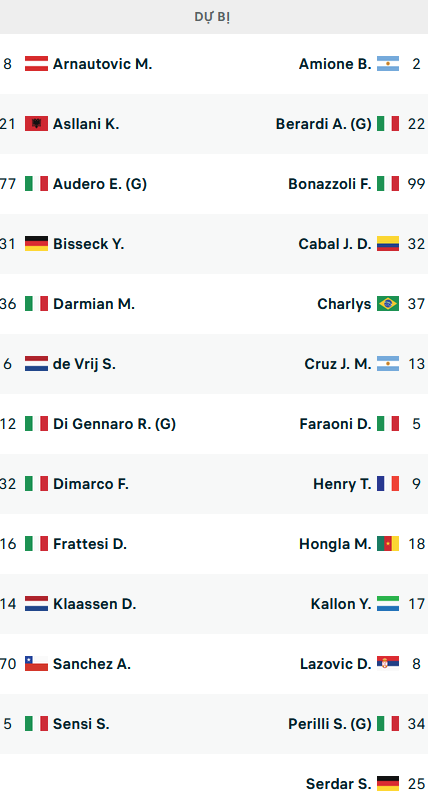
Task: Click goalkeeper Perilli S. (G) name
Action: click(330, 724)
